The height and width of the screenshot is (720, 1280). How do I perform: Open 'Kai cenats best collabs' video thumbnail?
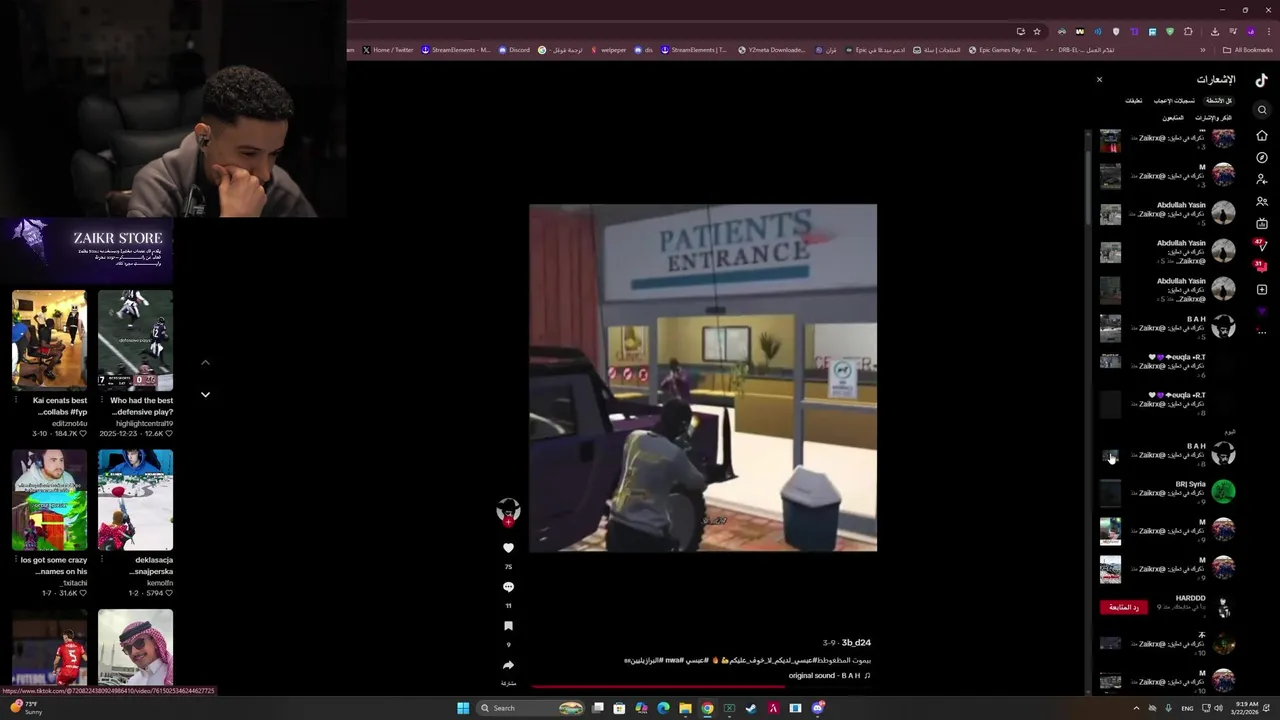coord(49,340)
